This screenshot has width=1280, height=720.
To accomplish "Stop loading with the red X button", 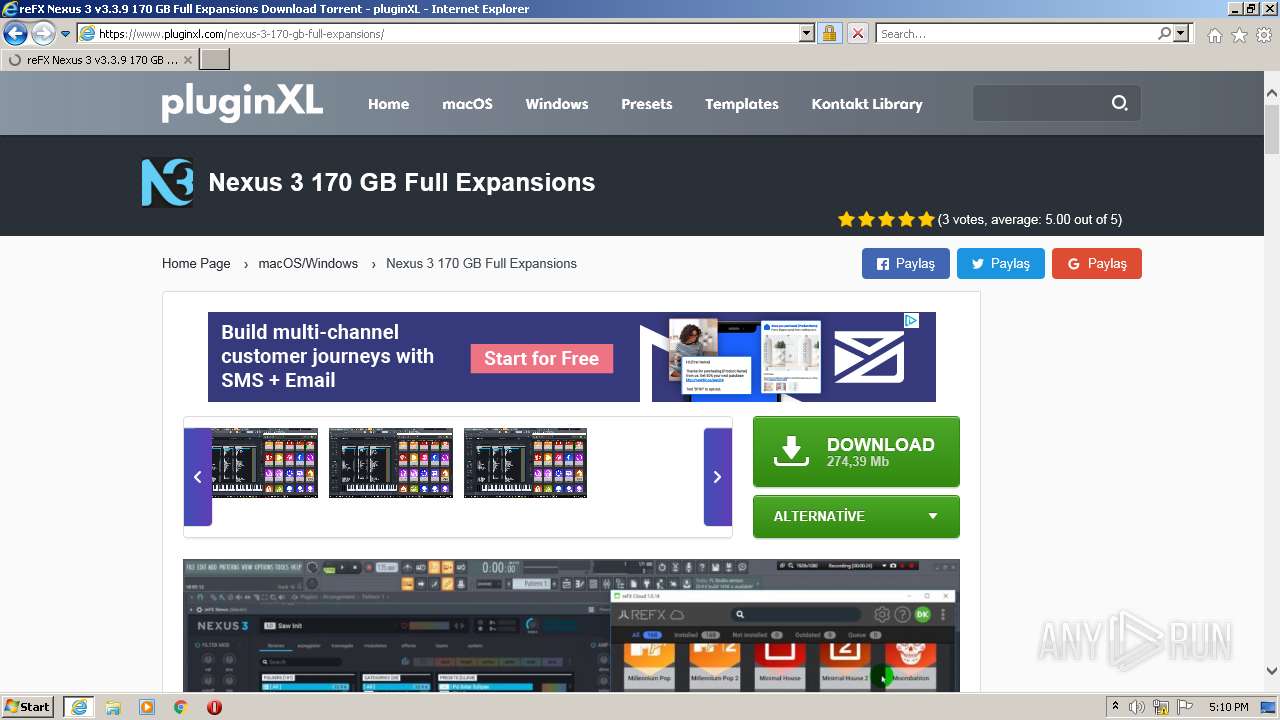I will tap(857, 33).
